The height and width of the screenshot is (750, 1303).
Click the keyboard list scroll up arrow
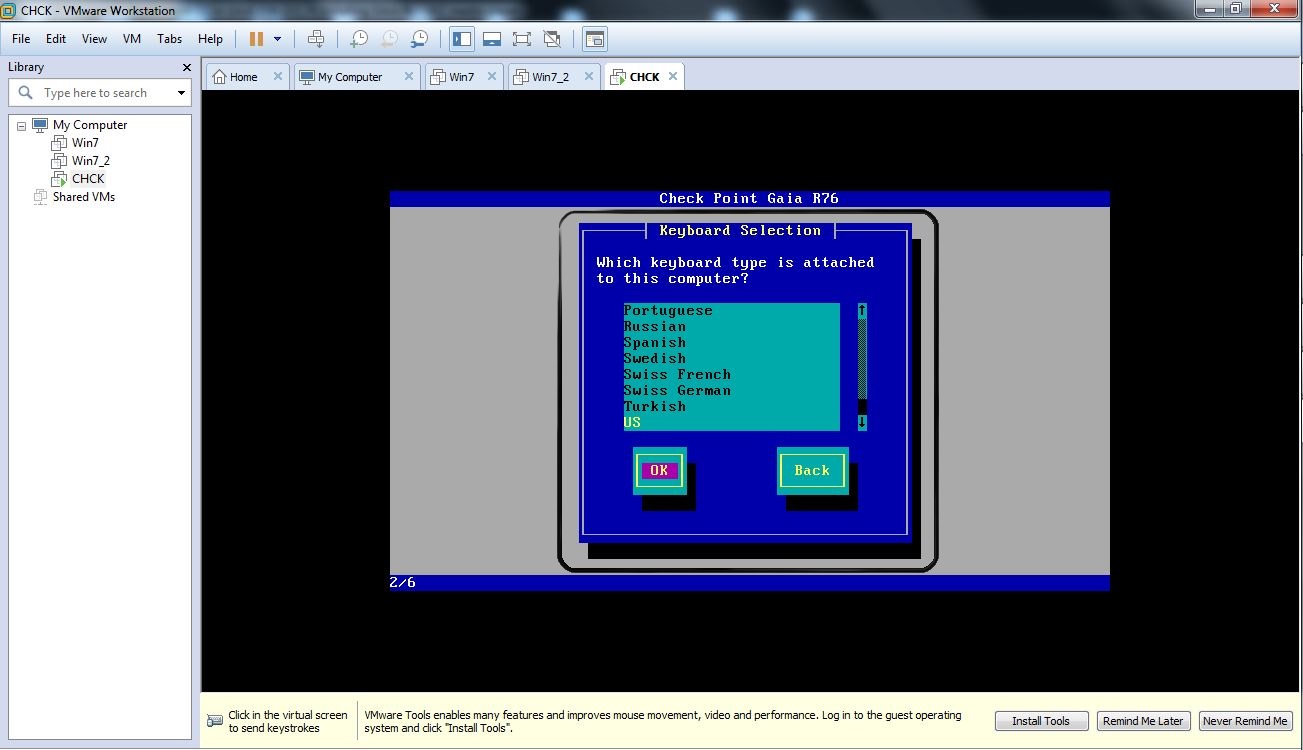click(862, 311)
